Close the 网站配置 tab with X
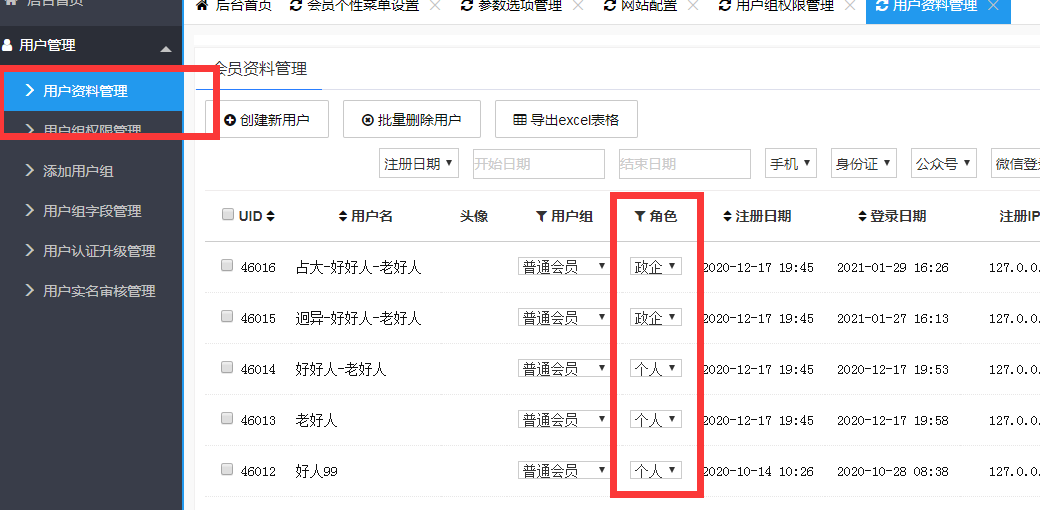The image size is (1040, 510). 695,6
